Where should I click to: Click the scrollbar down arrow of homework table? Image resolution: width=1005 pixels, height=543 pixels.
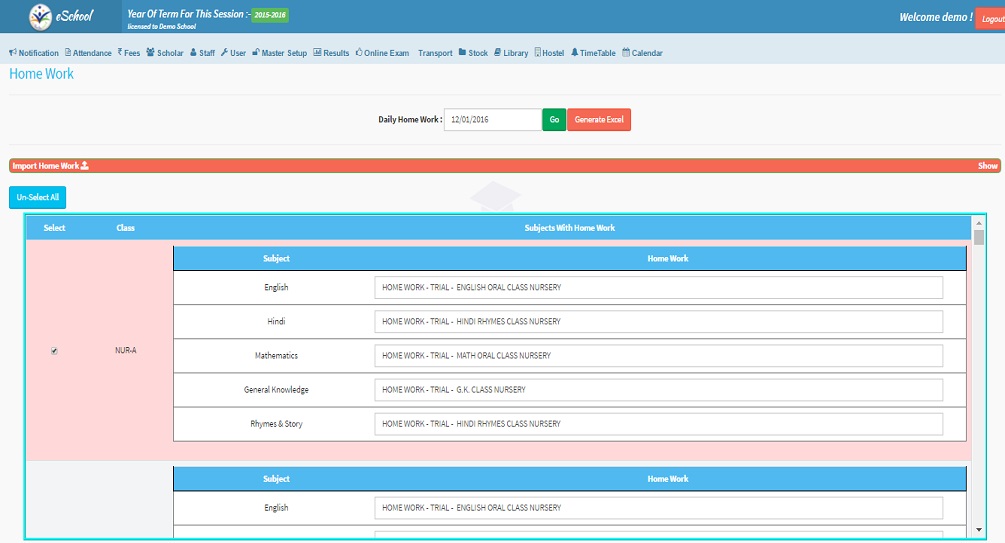pos(979,530)
